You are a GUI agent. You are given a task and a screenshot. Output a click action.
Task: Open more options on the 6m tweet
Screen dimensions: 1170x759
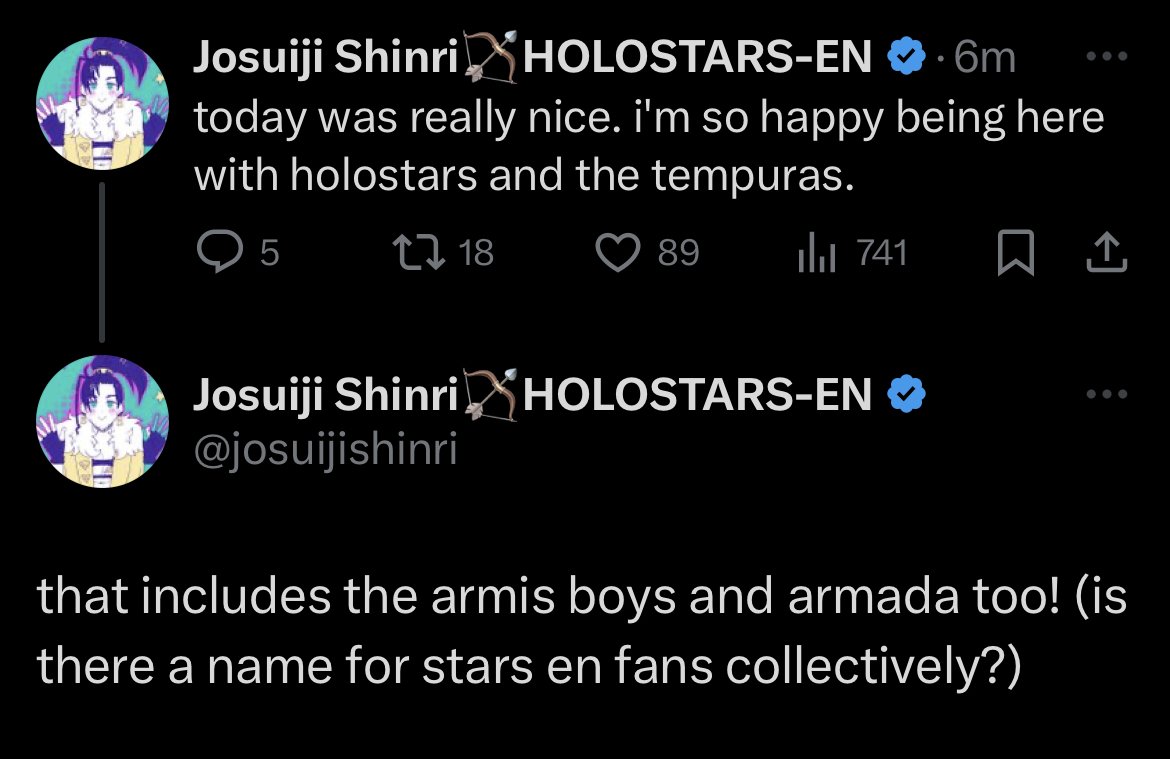click(1107, 56)
